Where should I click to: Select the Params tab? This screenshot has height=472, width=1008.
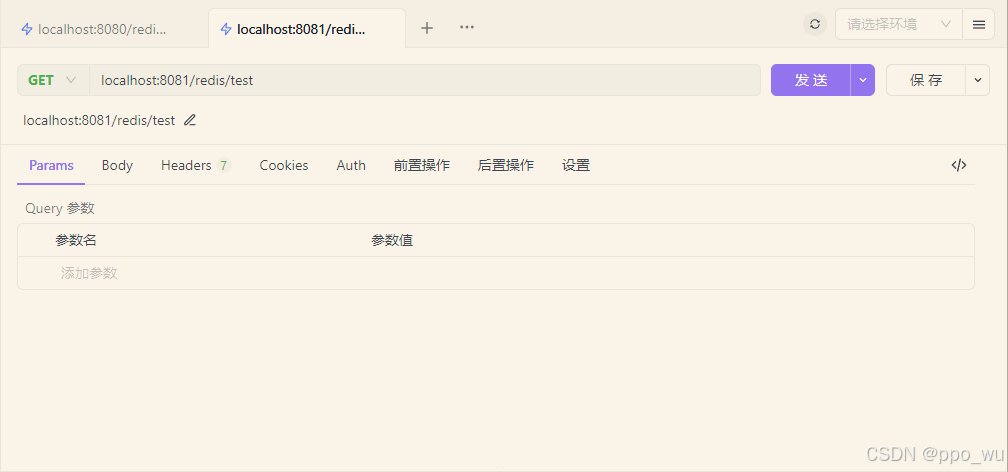(x=51, y=165)
